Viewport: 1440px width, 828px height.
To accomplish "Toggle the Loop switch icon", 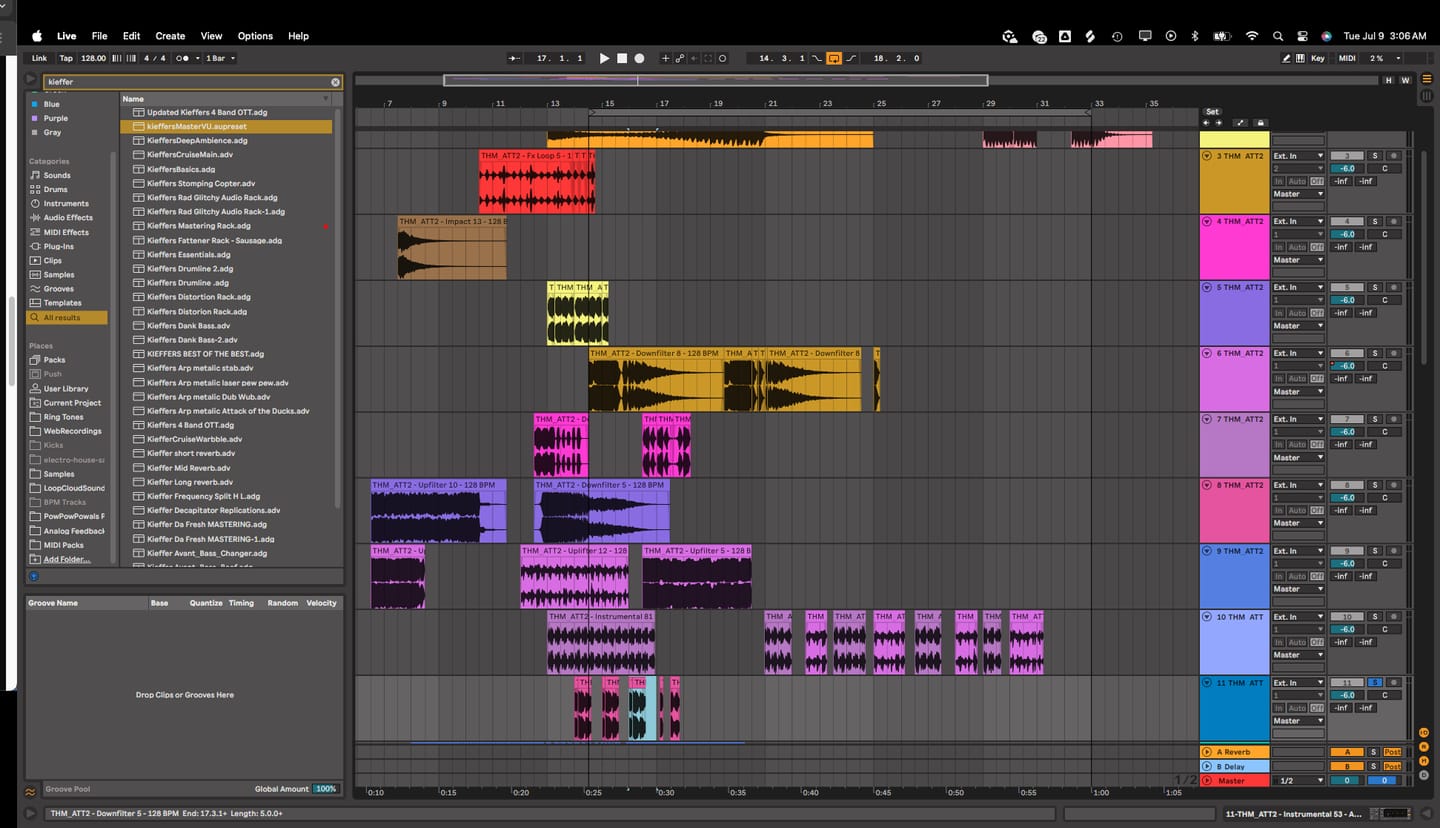I will (x=834, y=59).
